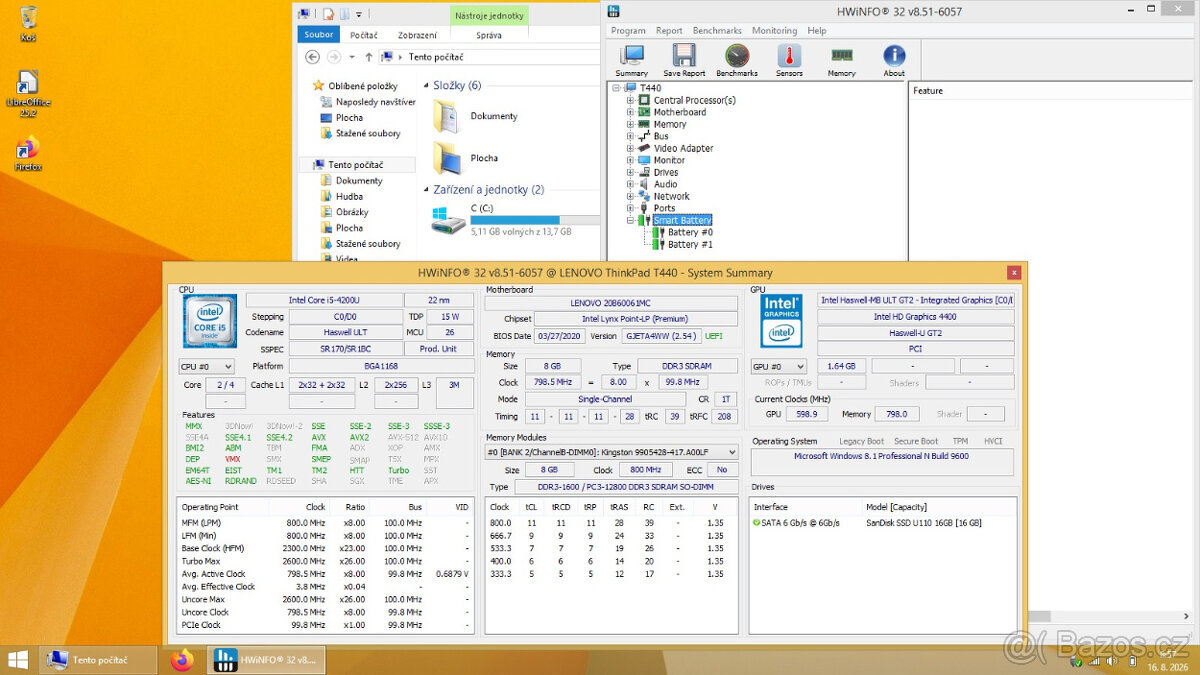Click the C: drive free-space bar
1200x675 pixels.
tap(535, 219)
